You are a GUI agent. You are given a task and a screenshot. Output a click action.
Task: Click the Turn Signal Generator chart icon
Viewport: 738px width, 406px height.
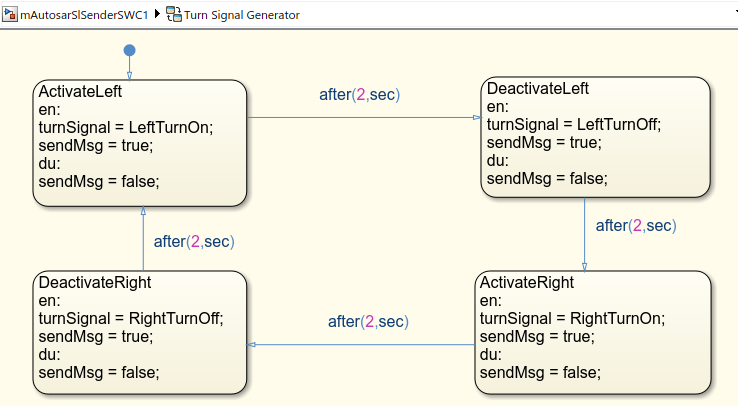pyautogui.click(x=174, y=15)
